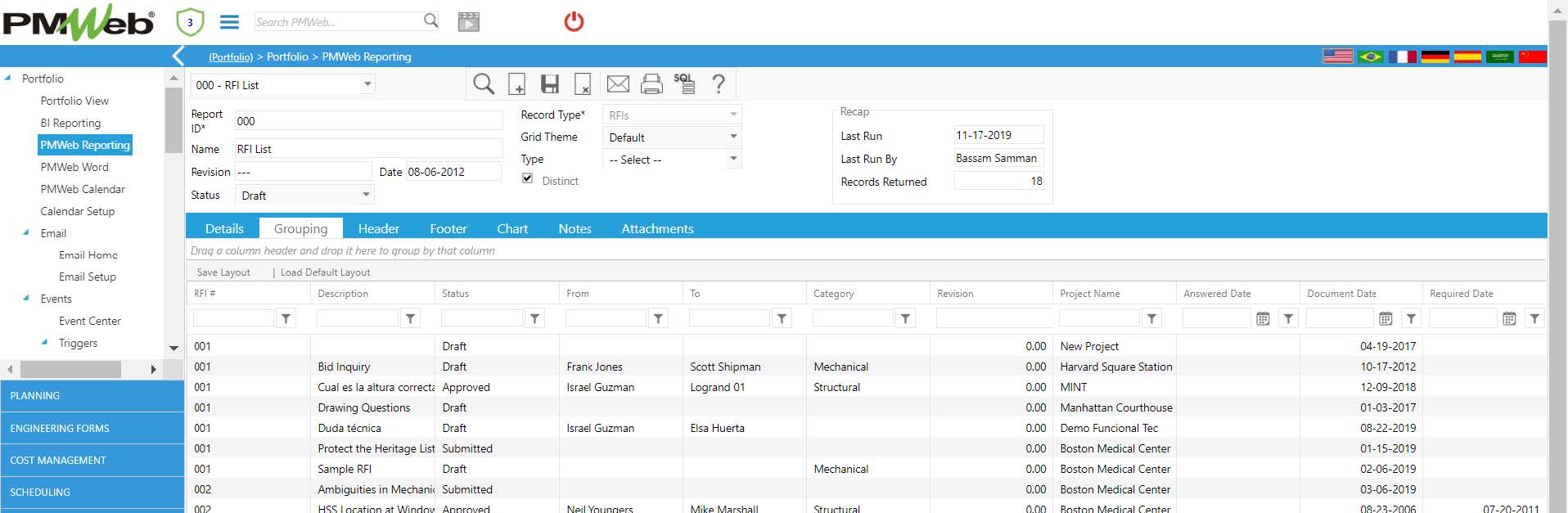This screenshot has height=513, width=1568.
Task: Switch language to Spanish flag
Action: [1467, 56]
